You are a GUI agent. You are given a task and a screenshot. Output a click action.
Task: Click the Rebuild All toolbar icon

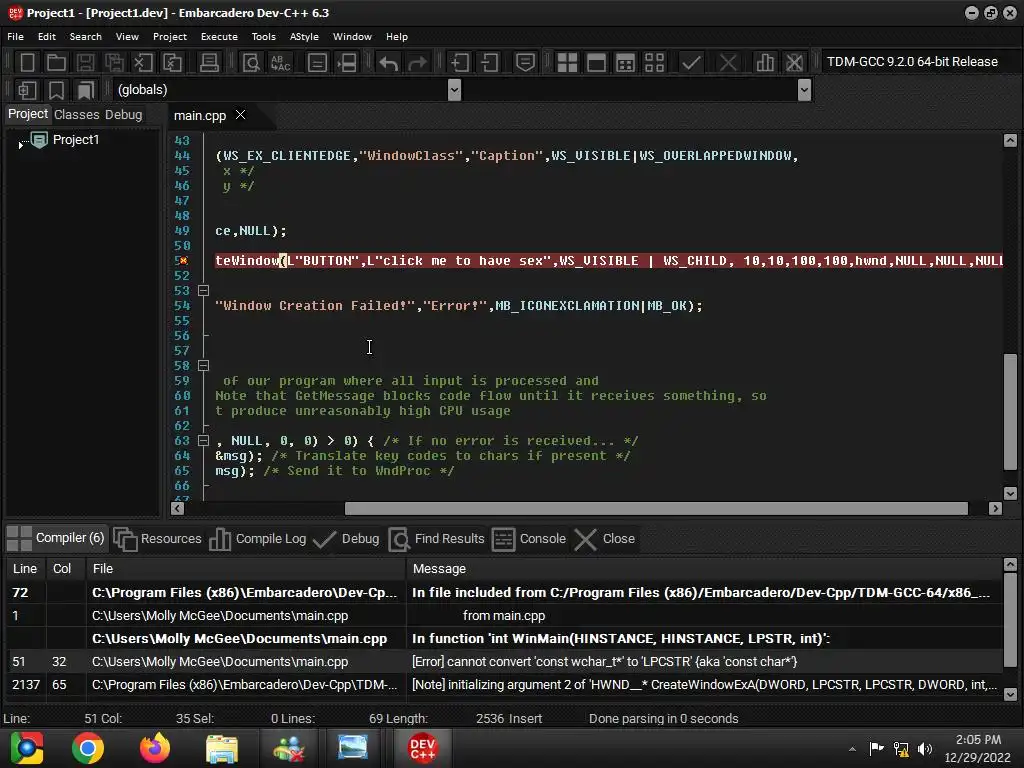[x=654, y=63]
